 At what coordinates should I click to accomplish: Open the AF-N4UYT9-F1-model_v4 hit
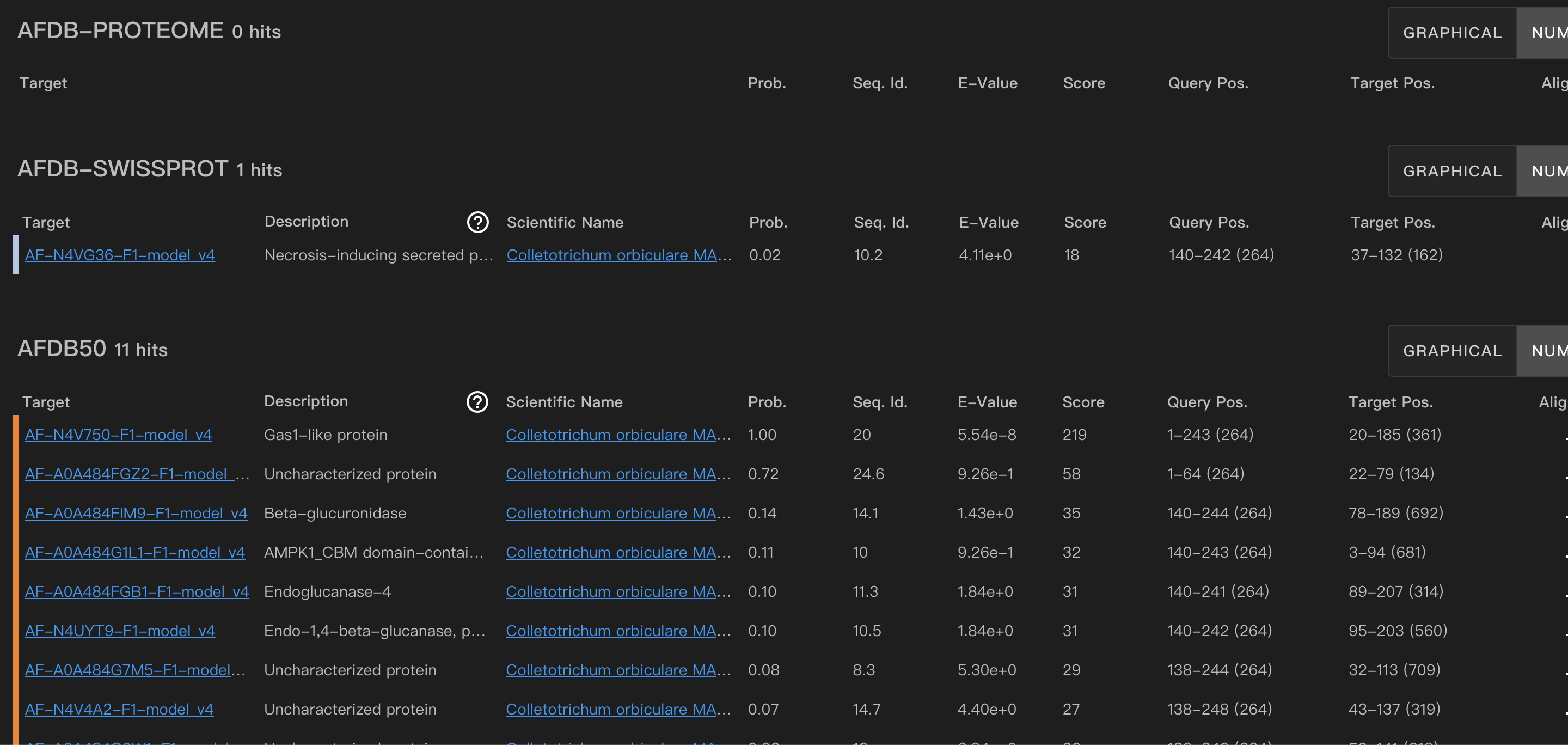click(x=119, y=631)
